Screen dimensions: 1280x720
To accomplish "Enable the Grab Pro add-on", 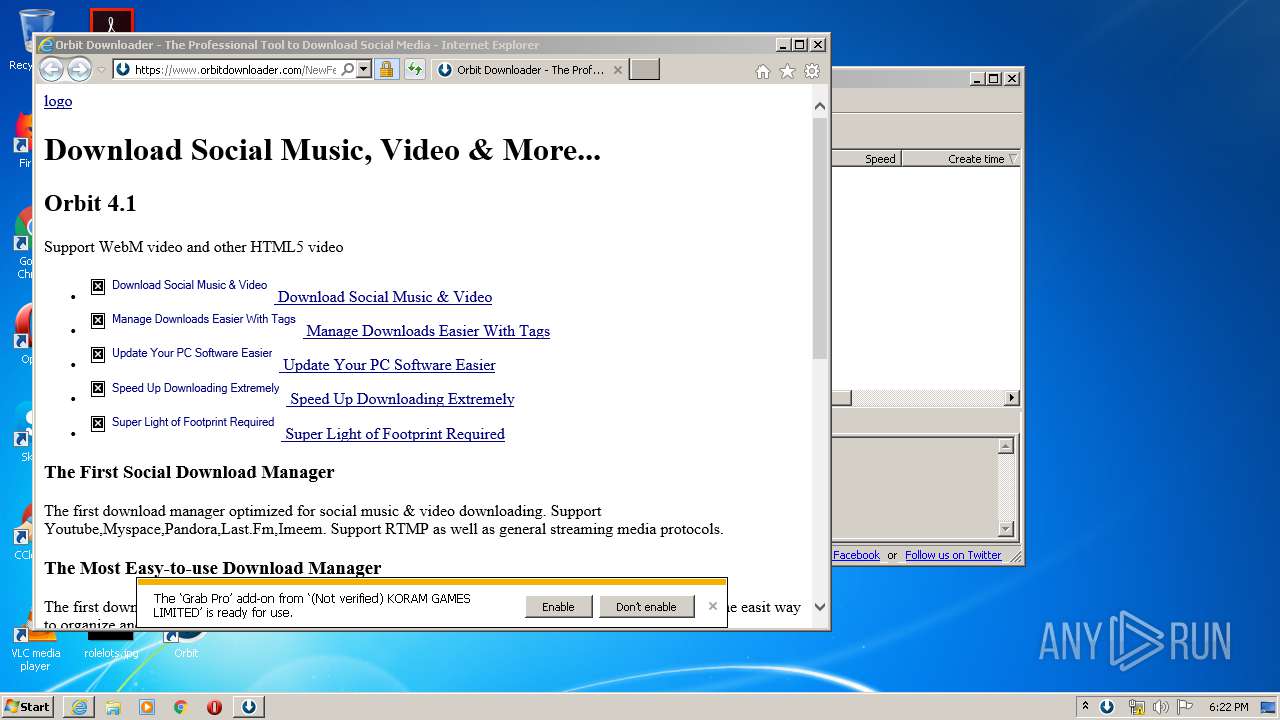I will pyautogui.click(x=558, y=607).
